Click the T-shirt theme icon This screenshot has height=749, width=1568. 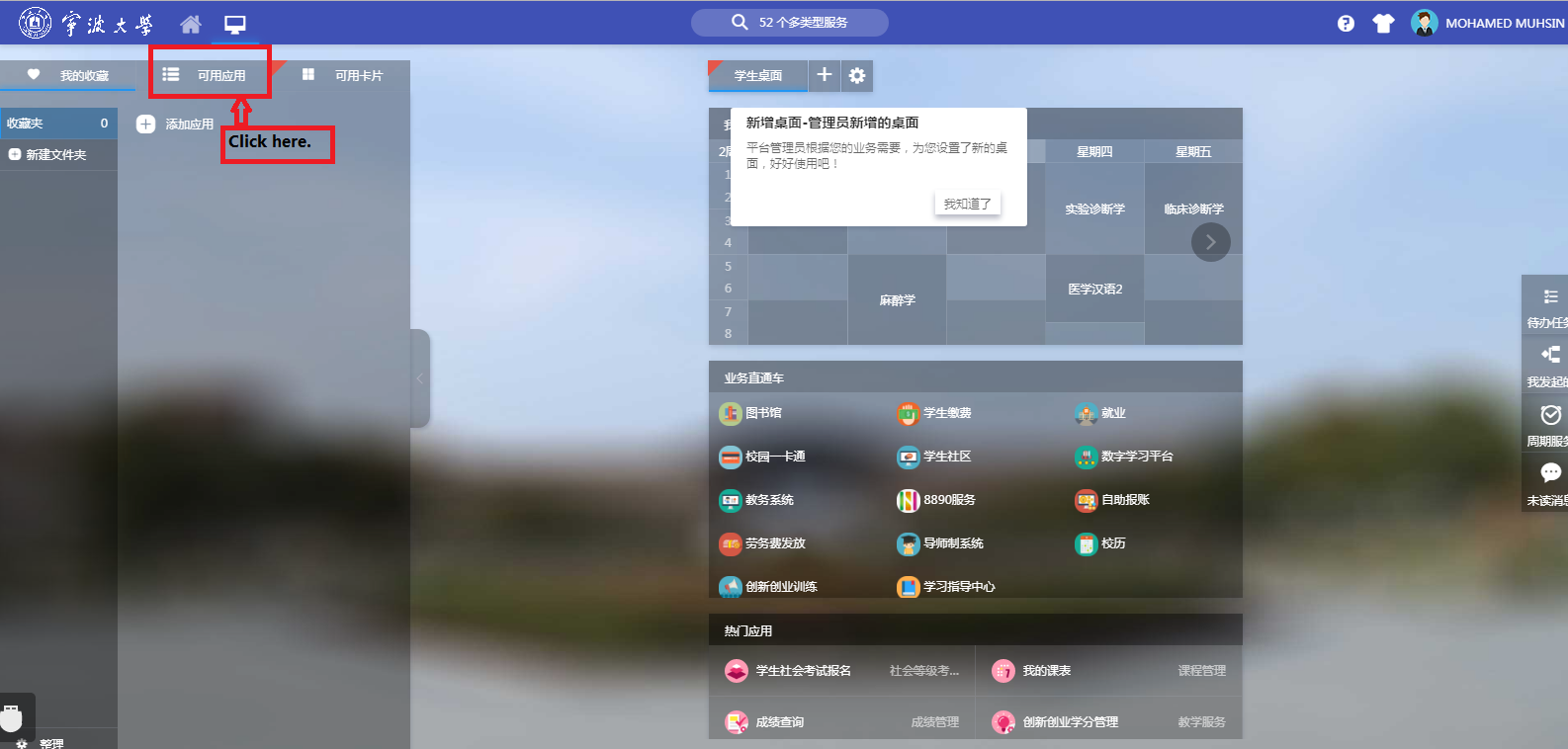coord(1383,24)
